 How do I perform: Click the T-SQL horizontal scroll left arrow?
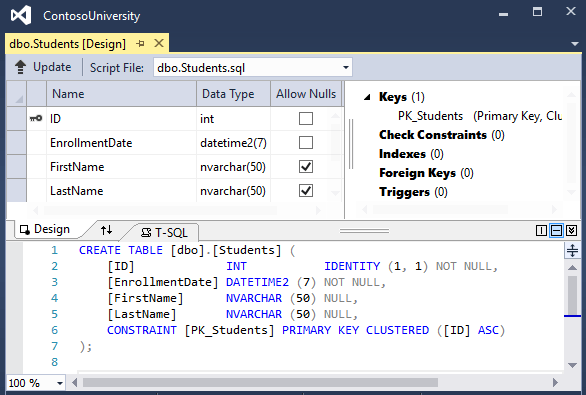pos(74,383)
